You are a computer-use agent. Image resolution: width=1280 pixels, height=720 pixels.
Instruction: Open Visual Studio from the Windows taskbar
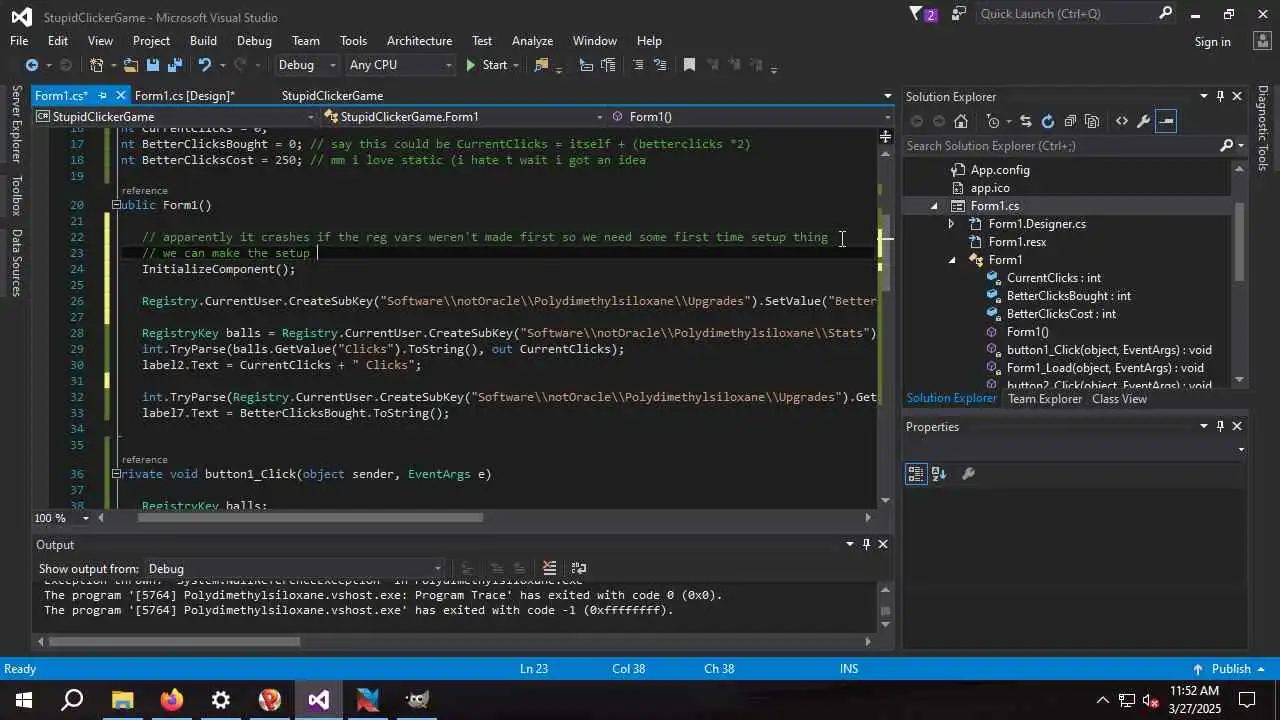(x=319, y=700)
